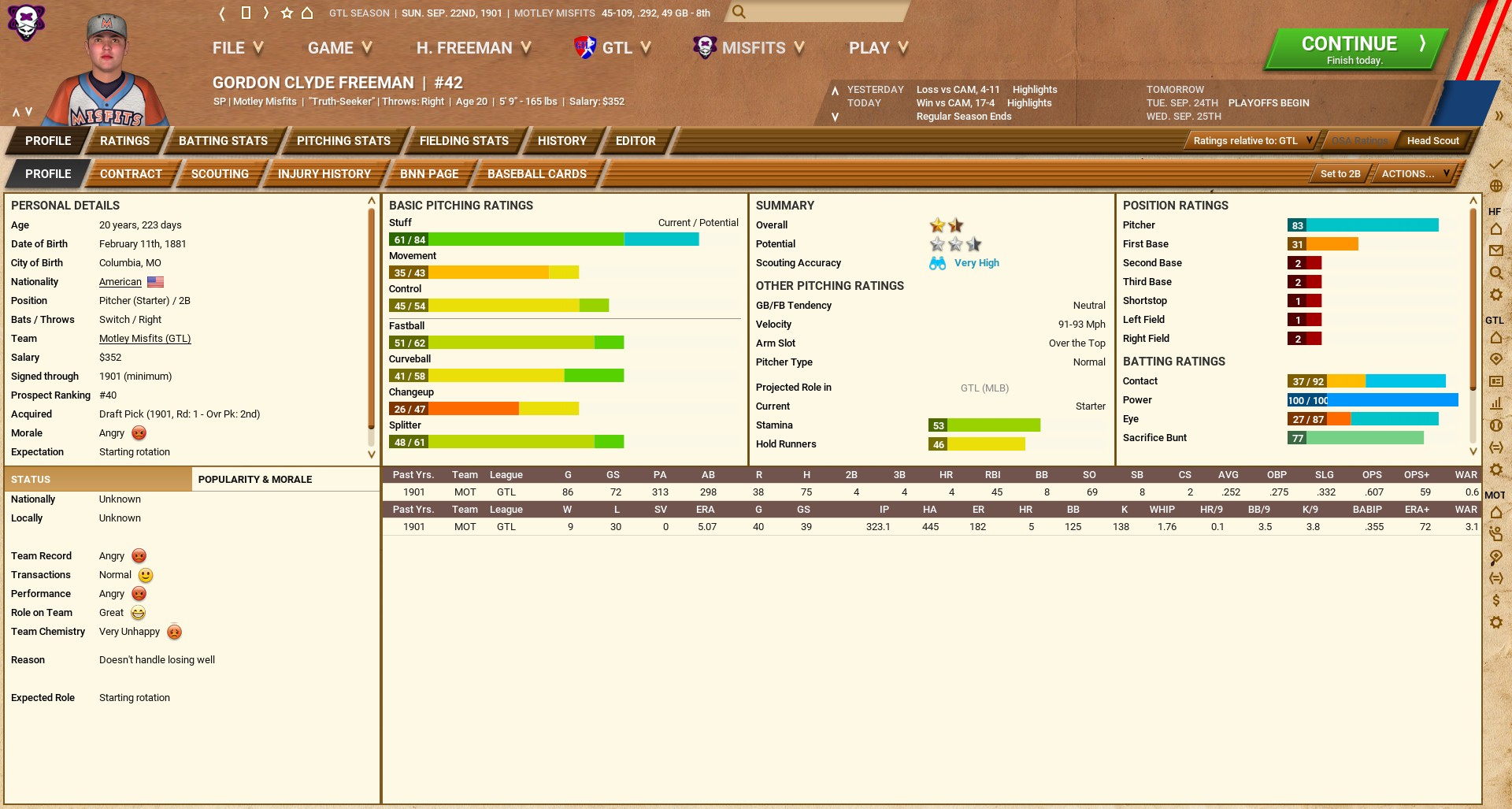Click the magnifier icon under HF

1495,273
